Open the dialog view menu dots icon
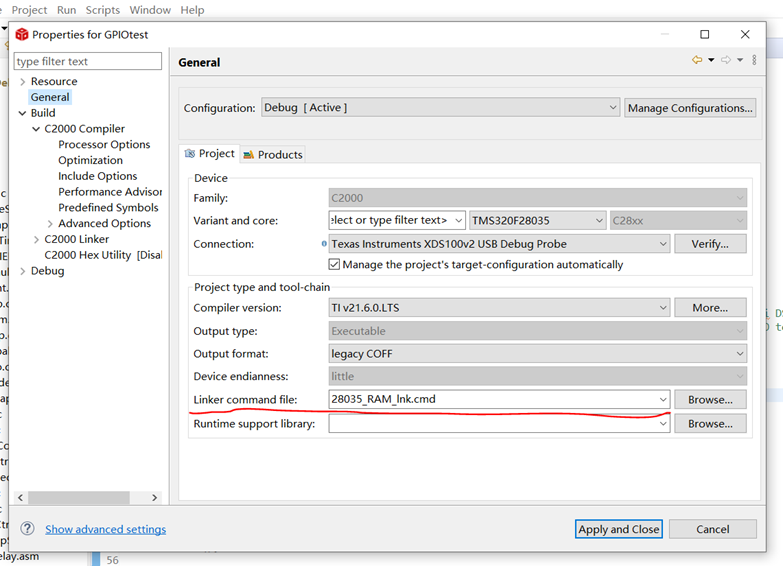 [752, 61]
